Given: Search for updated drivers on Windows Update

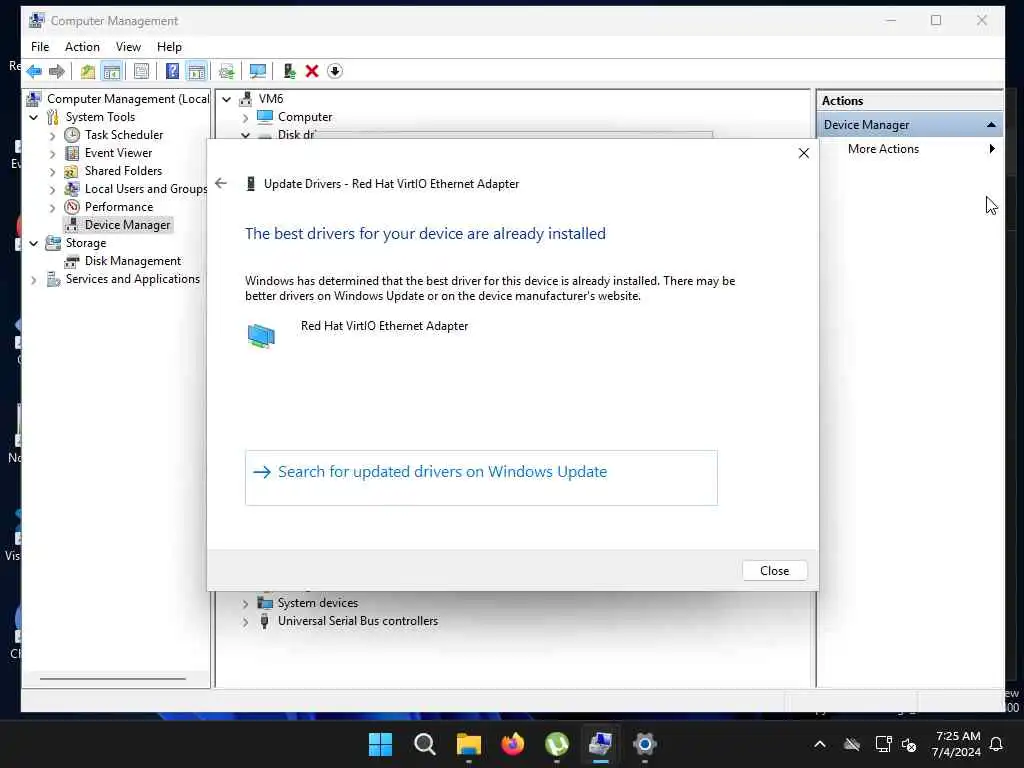Looking at the screenshot, I should pos(481,477).
